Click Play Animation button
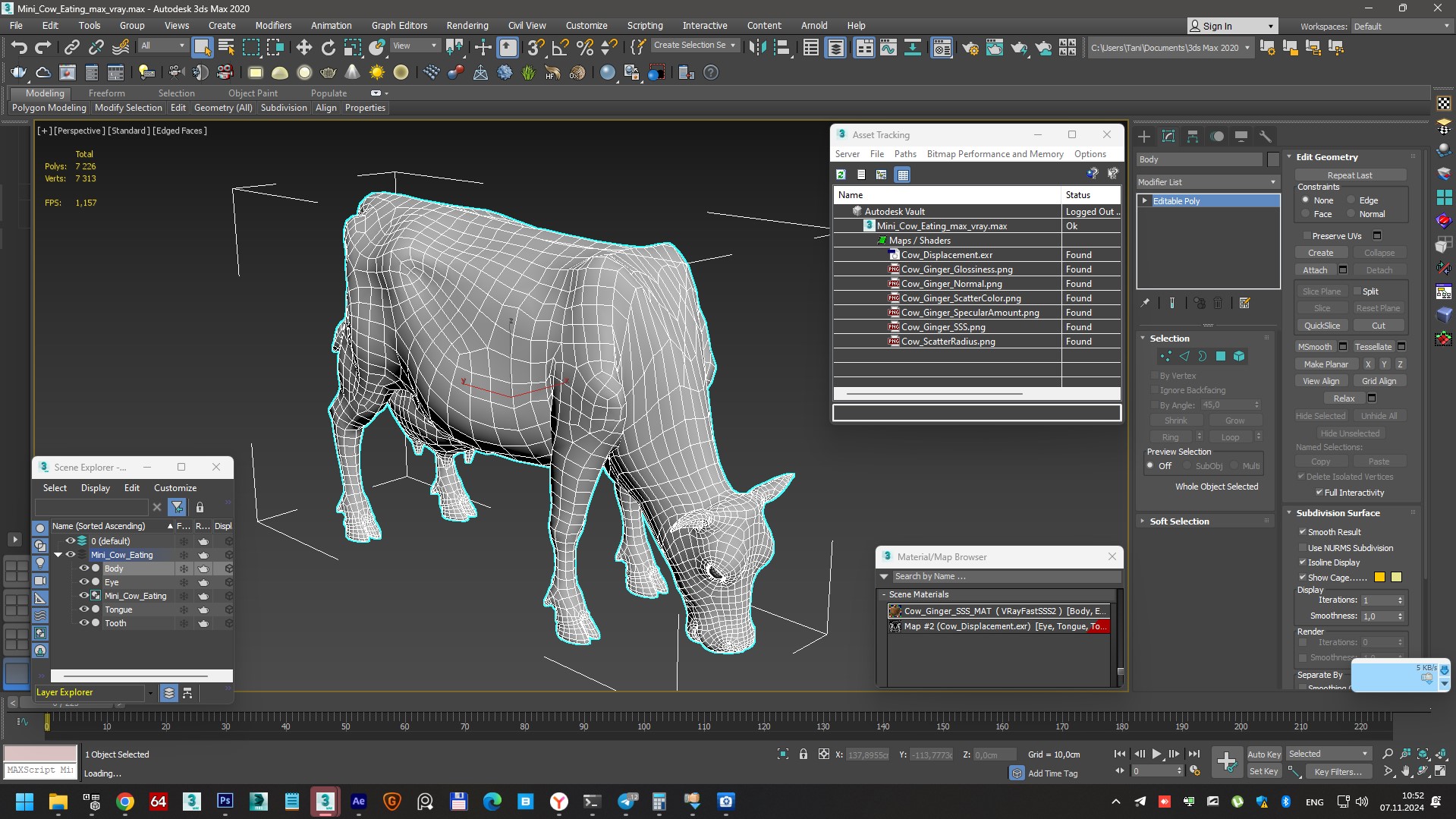The image size is (1456, 819). 1156,754
